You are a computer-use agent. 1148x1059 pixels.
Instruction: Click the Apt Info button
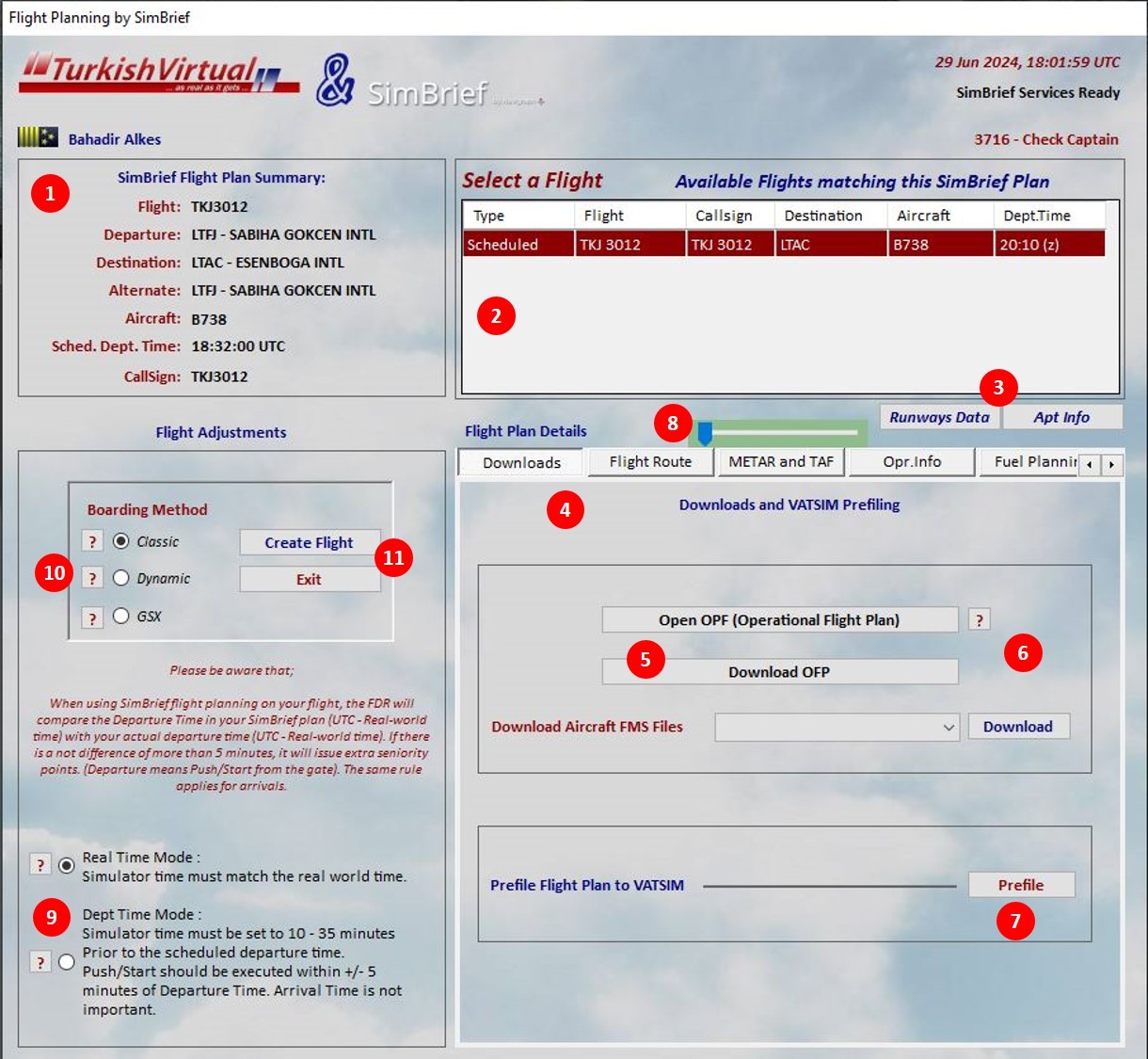(x=1061, y=417)
